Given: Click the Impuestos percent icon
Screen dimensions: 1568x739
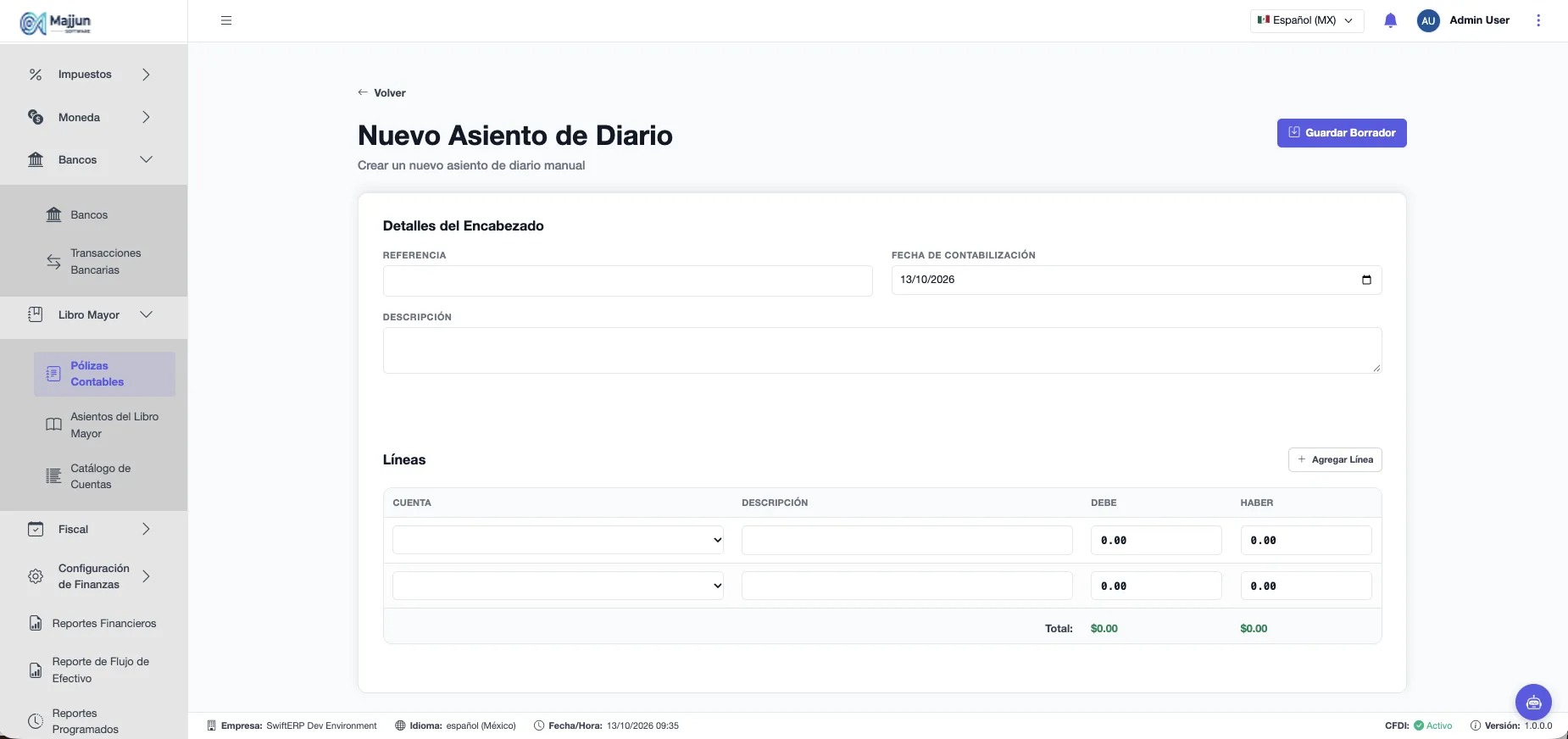Looking at the screenshot, I should [36, 75].
